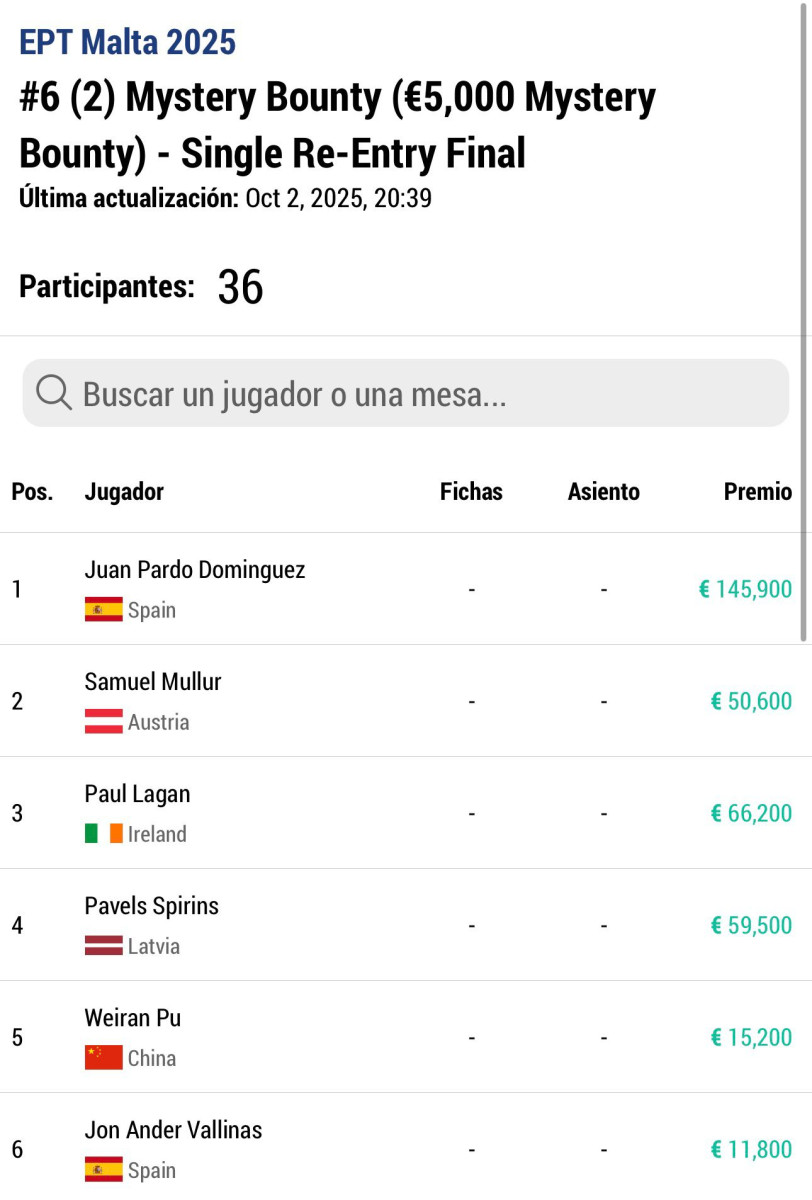Screen dimensions: 812x1200
Task: Click Weiran Pu's €15,200 prize
Action: tap(751, 1038)
